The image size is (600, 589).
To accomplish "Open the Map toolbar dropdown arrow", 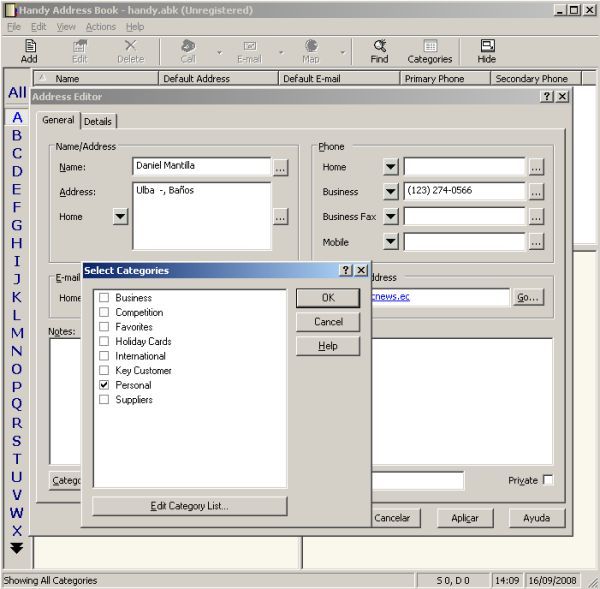I will 342,52.
